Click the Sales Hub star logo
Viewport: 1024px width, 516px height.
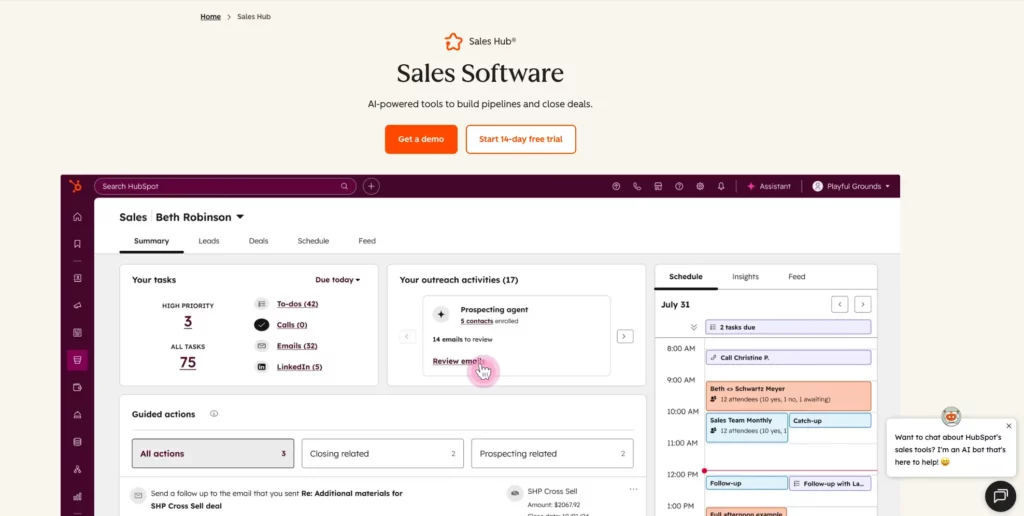tap(453, 41)
